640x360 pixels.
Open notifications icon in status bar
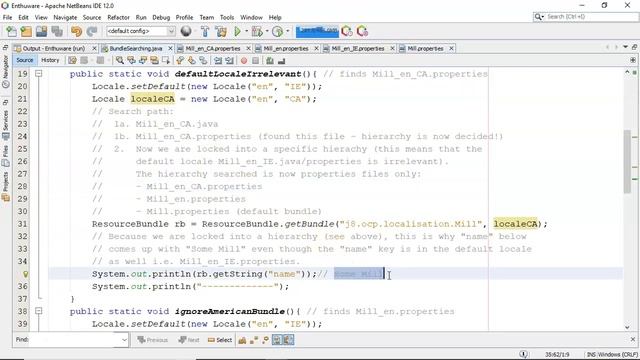pos(523,354)
